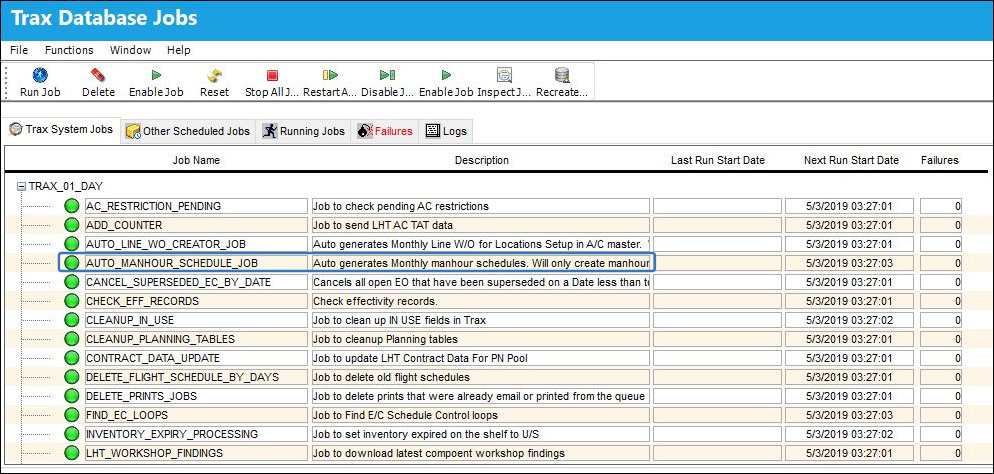Image resolution: width=994 pixels, height=474 pixels.
Task: Select the DELETE_FLIGHT_SCHEDULE_BY_DAYS job name
Action: (x=196, y=377)
